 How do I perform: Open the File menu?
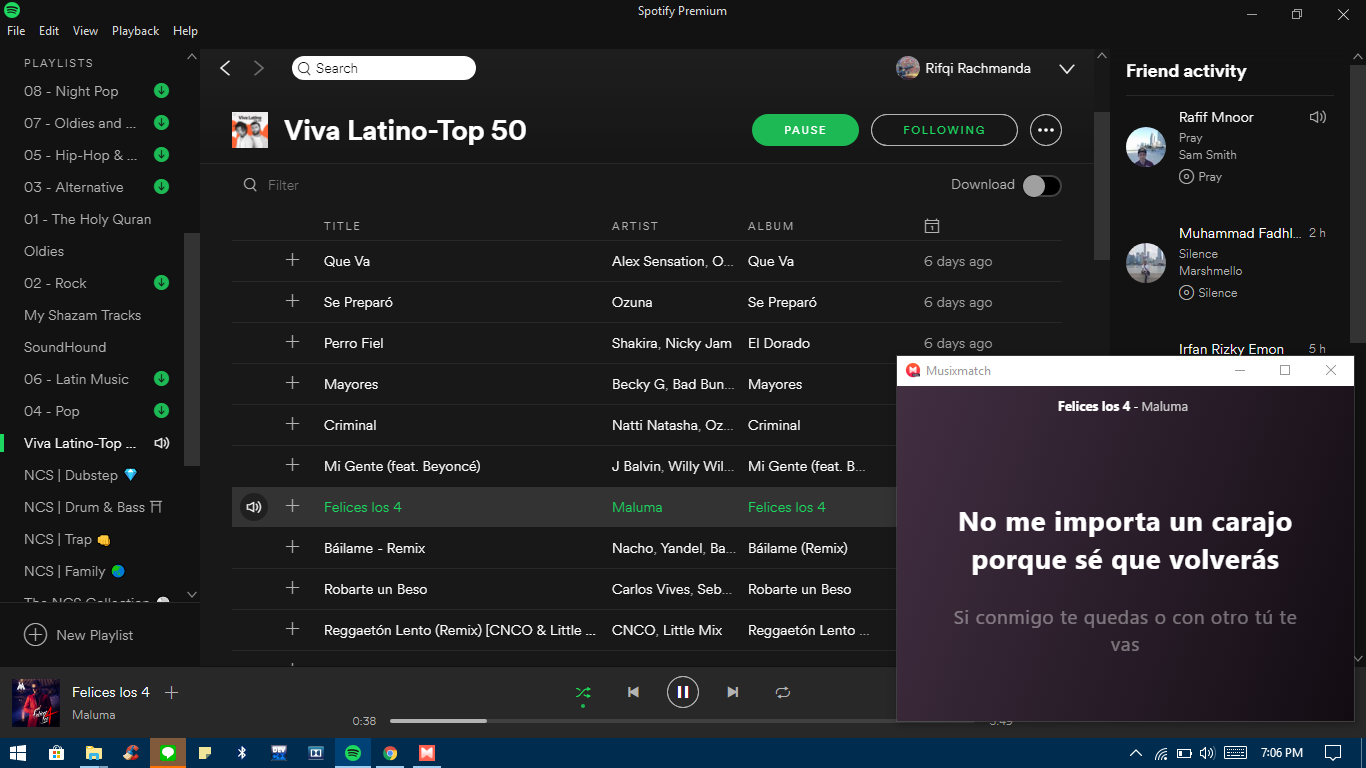[16, 31]
